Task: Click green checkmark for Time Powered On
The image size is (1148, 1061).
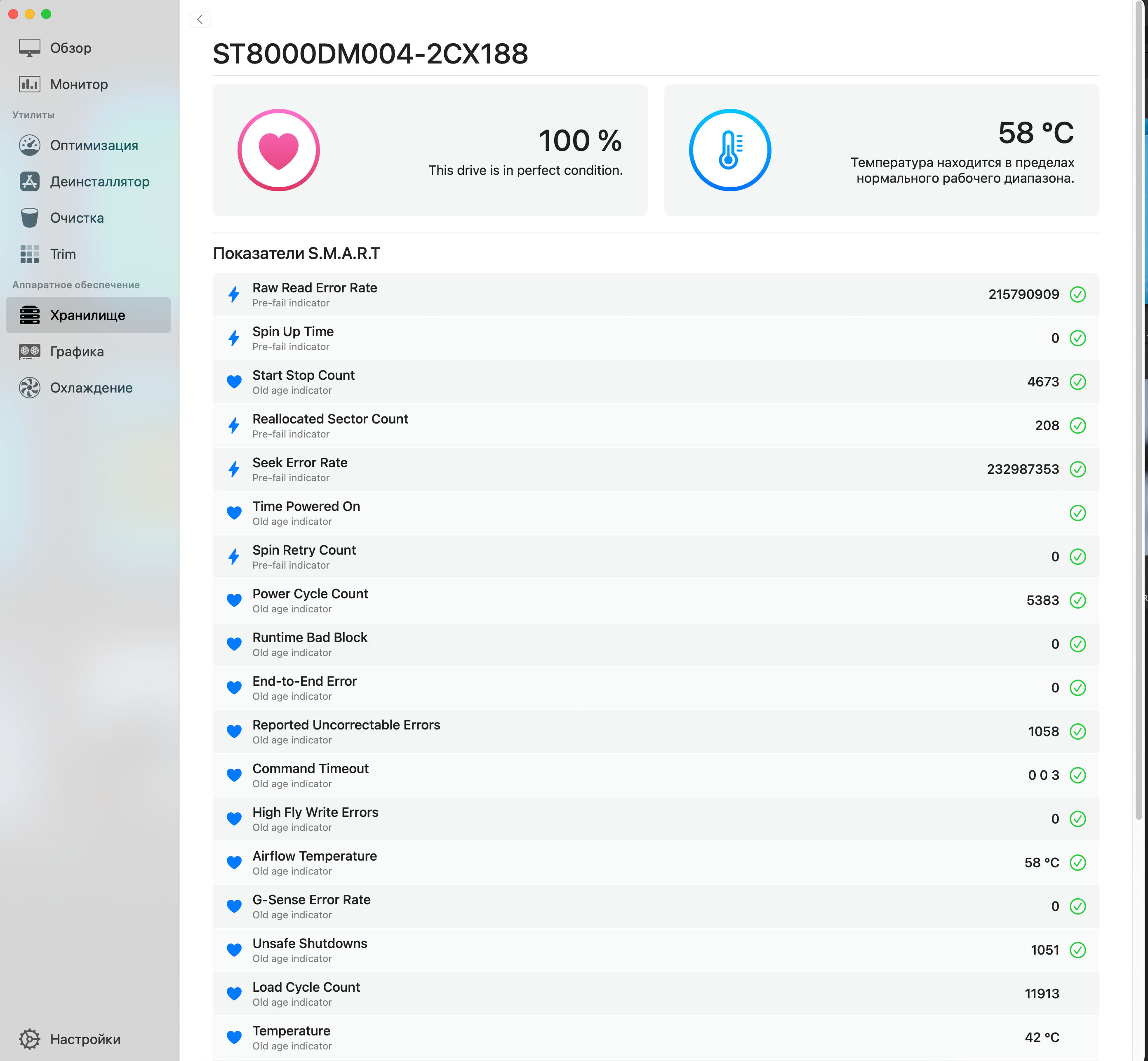Action: coord(1077,513)
